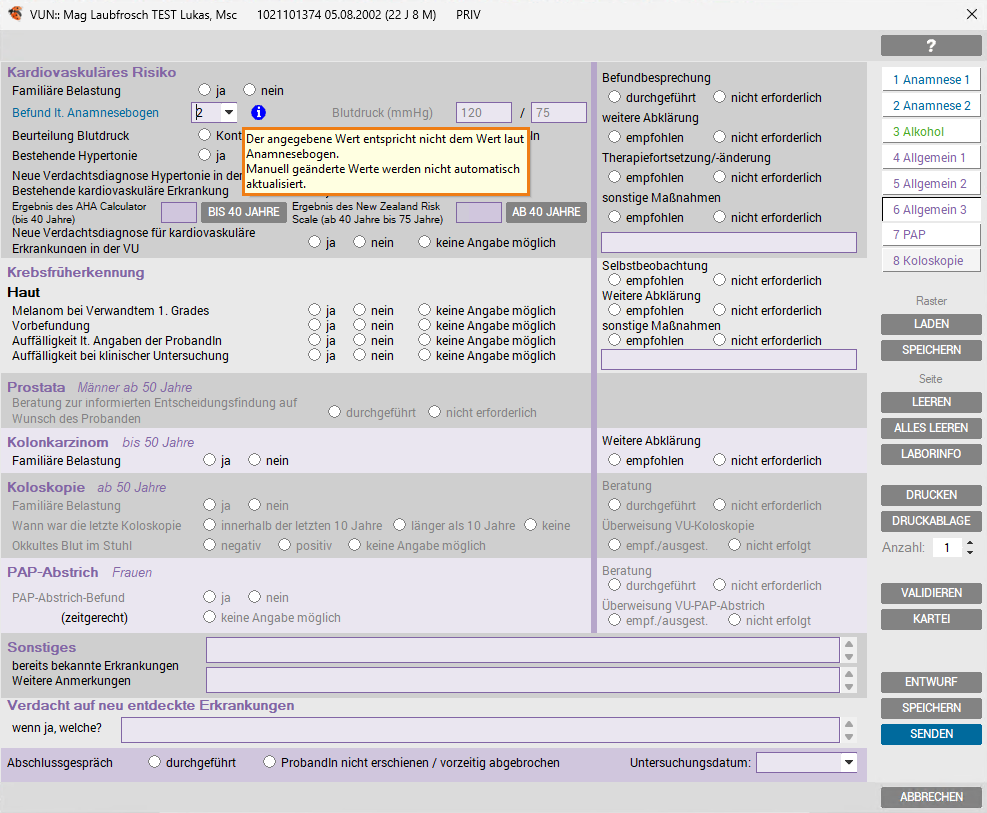Click up arrow of 'bereits bekannte Erkrankungen' scrollbar
Image resolution: width=987 pixels, height=813 pixels.
(849, 644)
